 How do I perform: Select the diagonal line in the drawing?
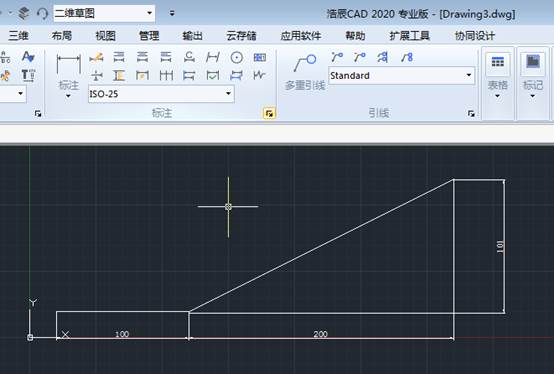click(321, 246)
